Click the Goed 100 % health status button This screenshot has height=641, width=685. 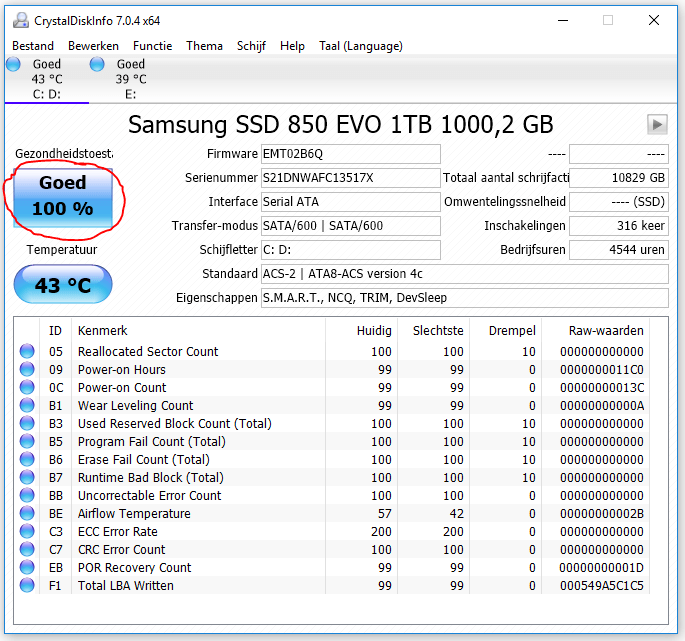coord(63,198)
